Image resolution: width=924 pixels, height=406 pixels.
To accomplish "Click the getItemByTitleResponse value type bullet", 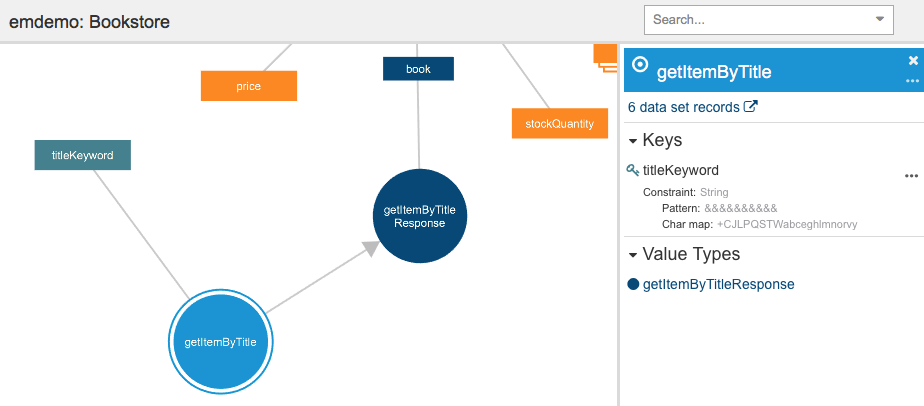I will click(x=633, y=284).
